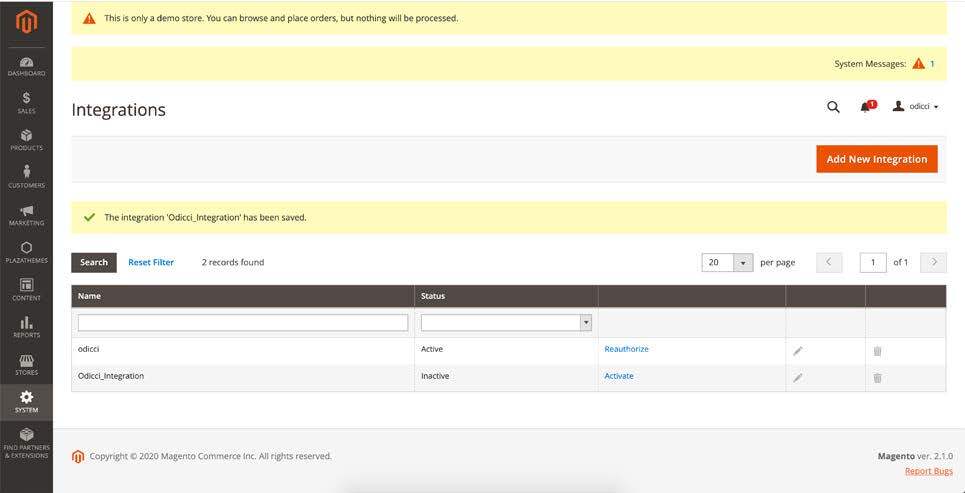
Task: Delete Odicci_Integration using the trash icon
Action: 877,378
